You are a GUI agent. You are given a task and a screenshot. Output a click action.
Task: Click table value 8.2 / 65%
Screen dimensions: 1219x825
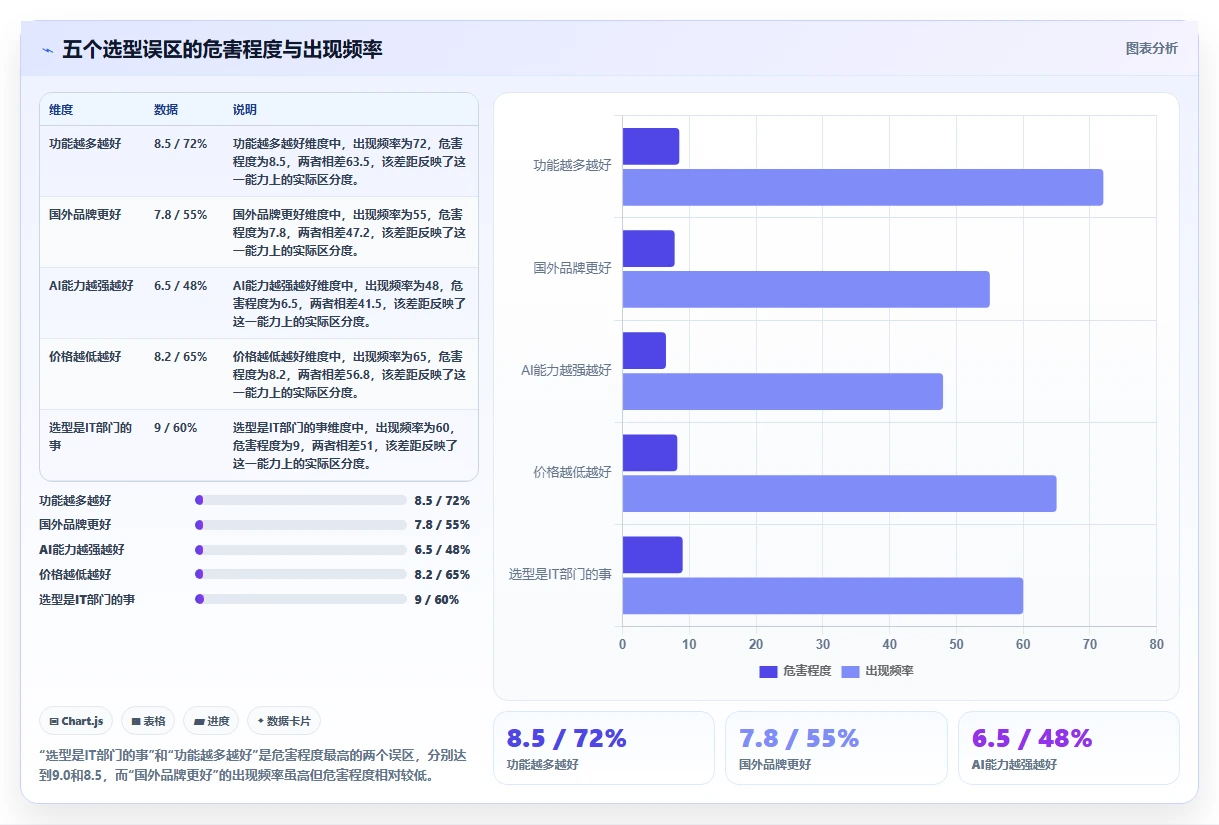181,356
